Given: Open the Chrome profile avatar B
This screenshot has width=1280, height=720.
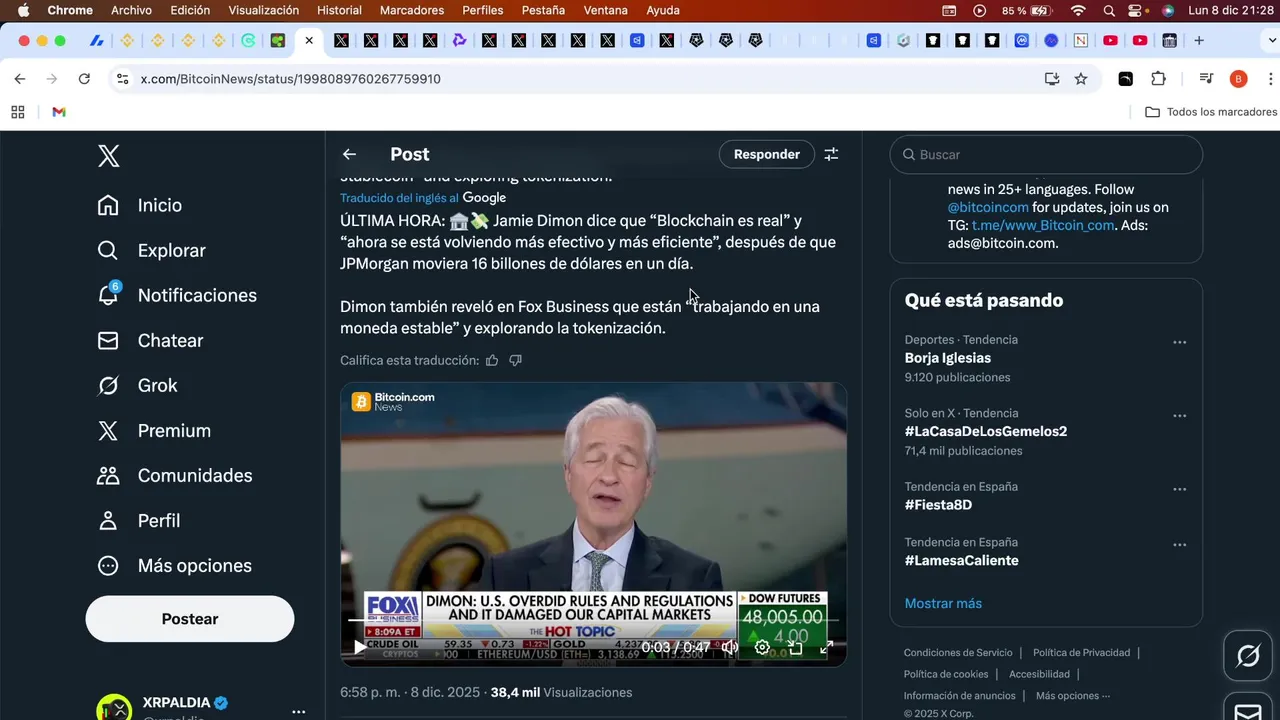Looking at the screenshot, I should [x=1238, y=79].
